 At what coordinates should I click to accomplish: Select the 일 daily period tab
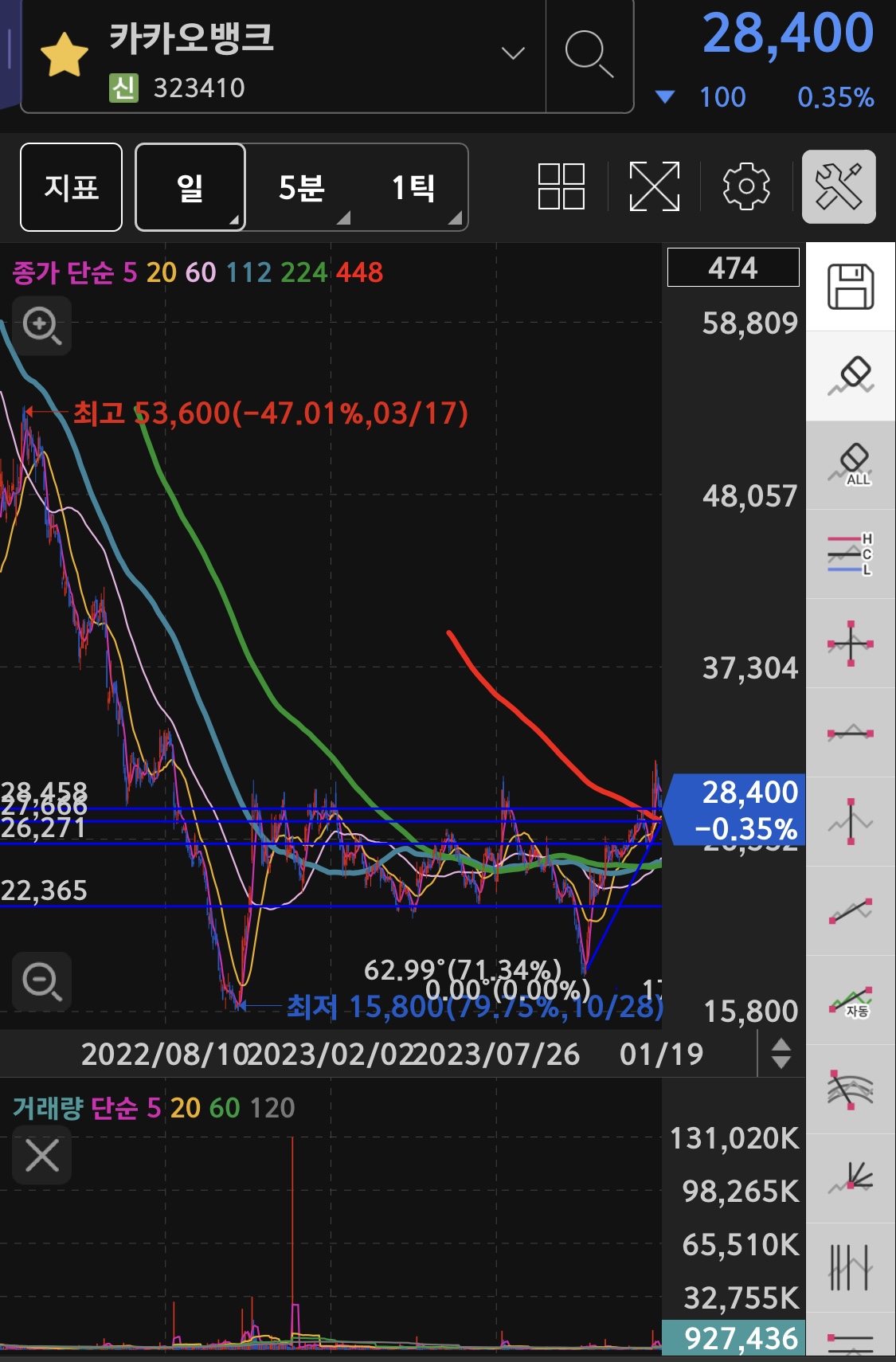coord(190,187)
